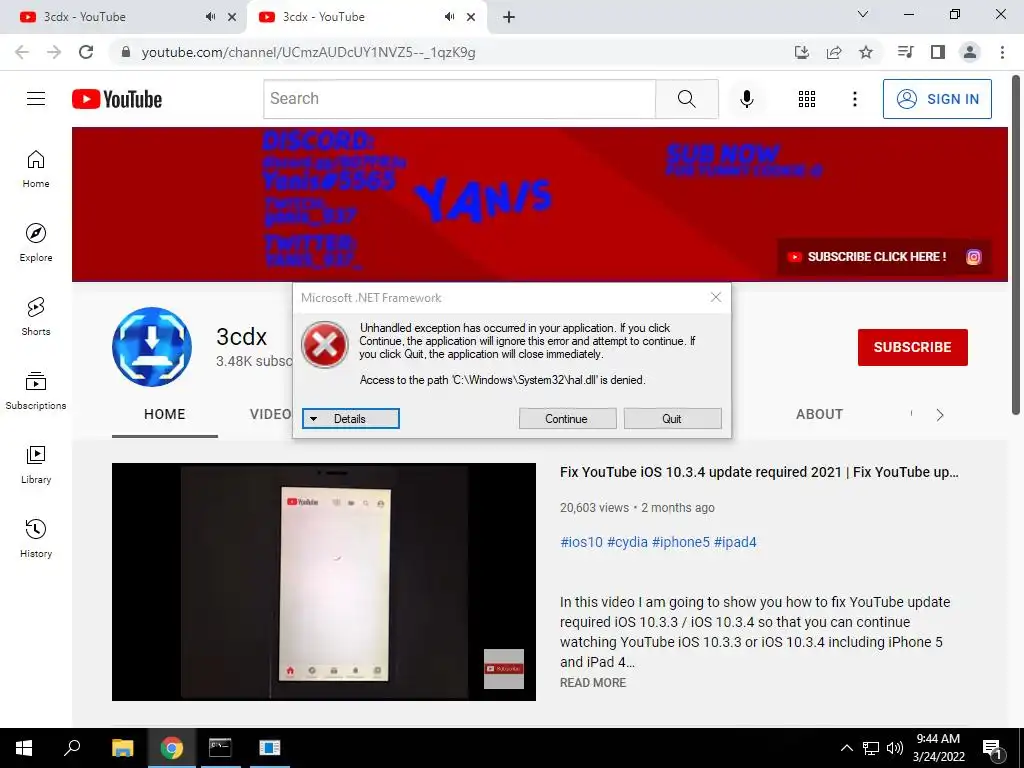The image size is (1024, 768).
Task: Open Subscriptions in sidebar
Action: point(36,391)
